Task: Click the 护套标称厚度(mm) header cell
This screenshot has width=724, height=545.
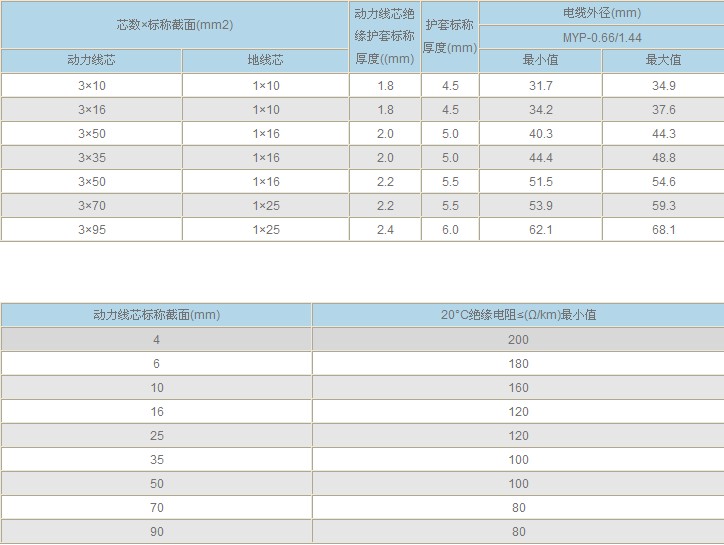Action: [x=450, y=37]
